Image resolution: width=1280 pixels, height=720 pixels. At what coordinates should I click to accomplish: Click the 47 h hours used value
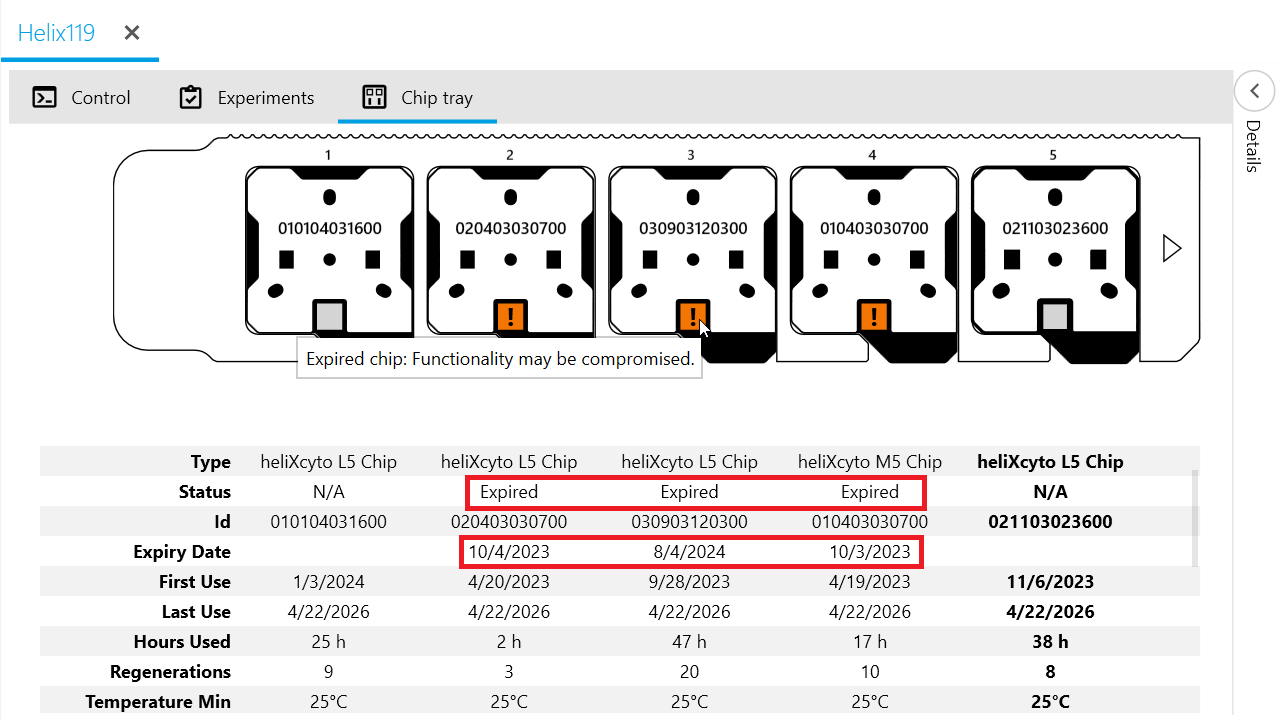pyautogui.click(x=689, y=642)
